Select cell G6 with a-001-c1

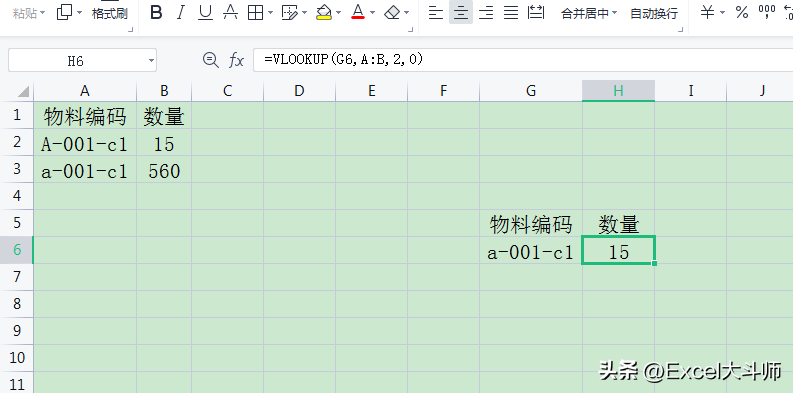531,250
